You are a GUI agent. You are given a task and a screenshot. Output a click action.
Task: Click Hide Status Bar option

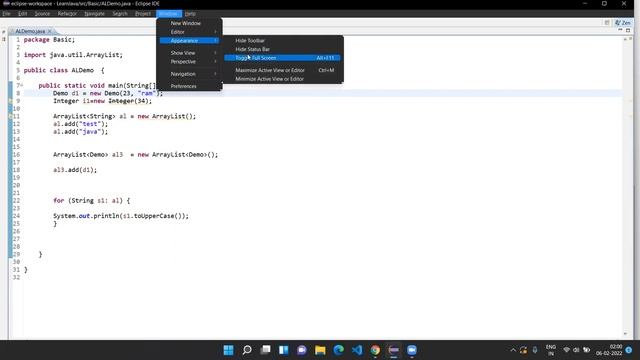[282, 49]
